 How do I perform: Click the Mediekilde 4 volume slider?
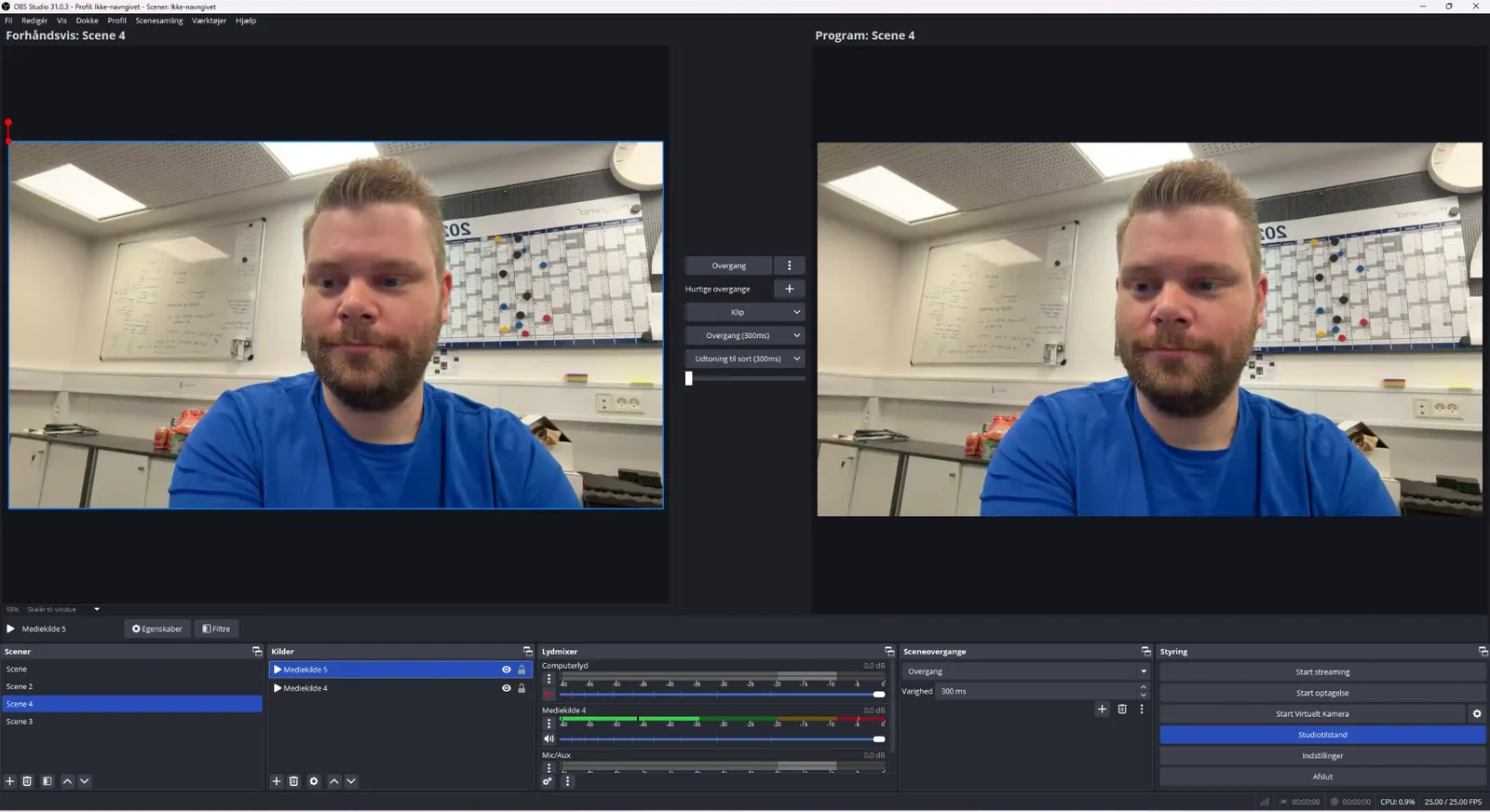(723, 739)
